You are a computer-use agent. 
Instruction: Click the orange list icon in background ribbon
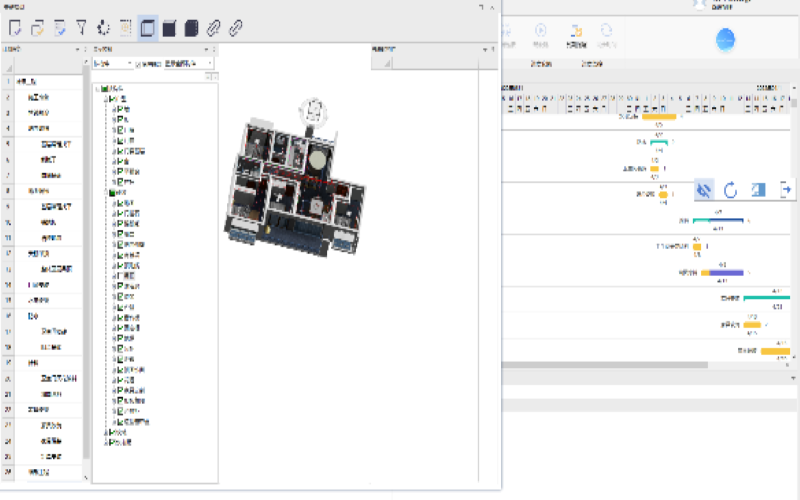(x=577, y=31)
